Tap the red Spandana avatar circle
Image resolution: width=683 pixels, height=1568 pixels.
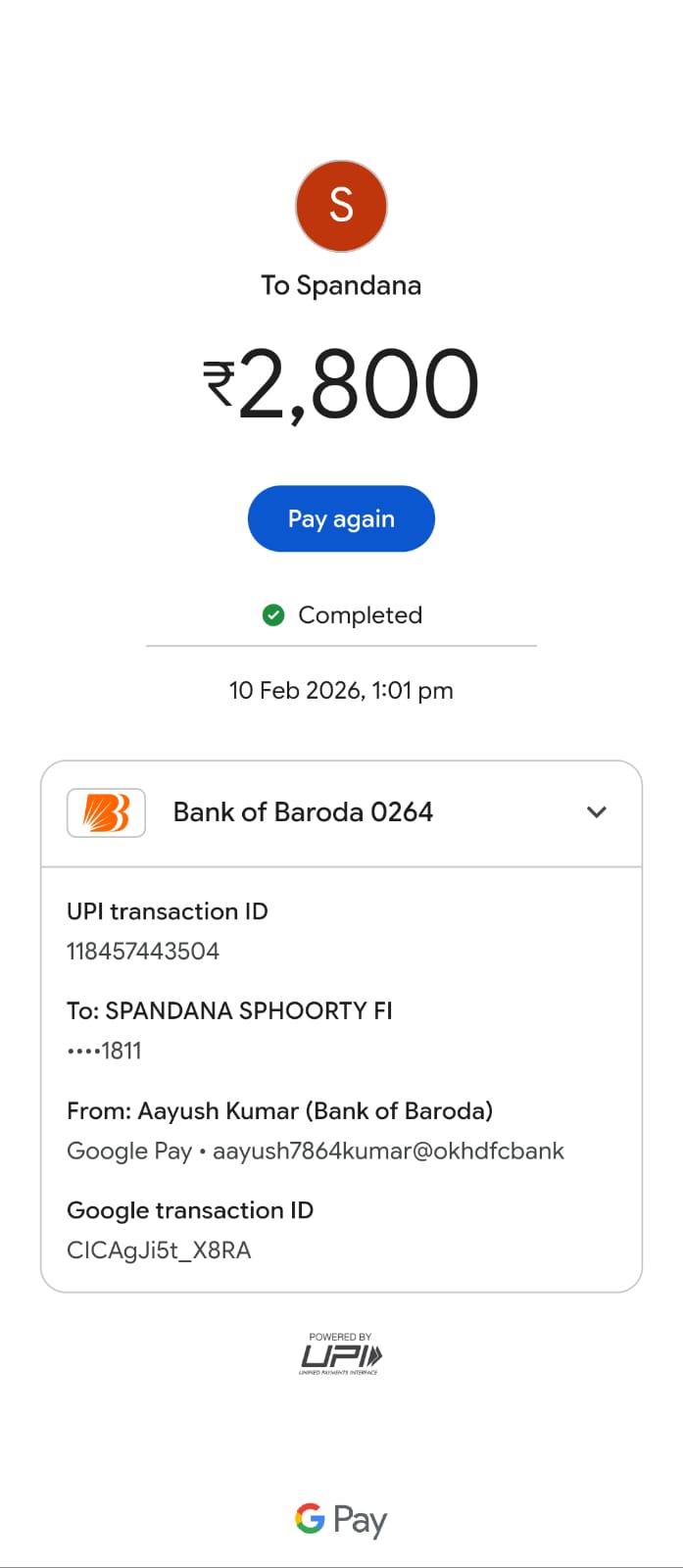341,206
